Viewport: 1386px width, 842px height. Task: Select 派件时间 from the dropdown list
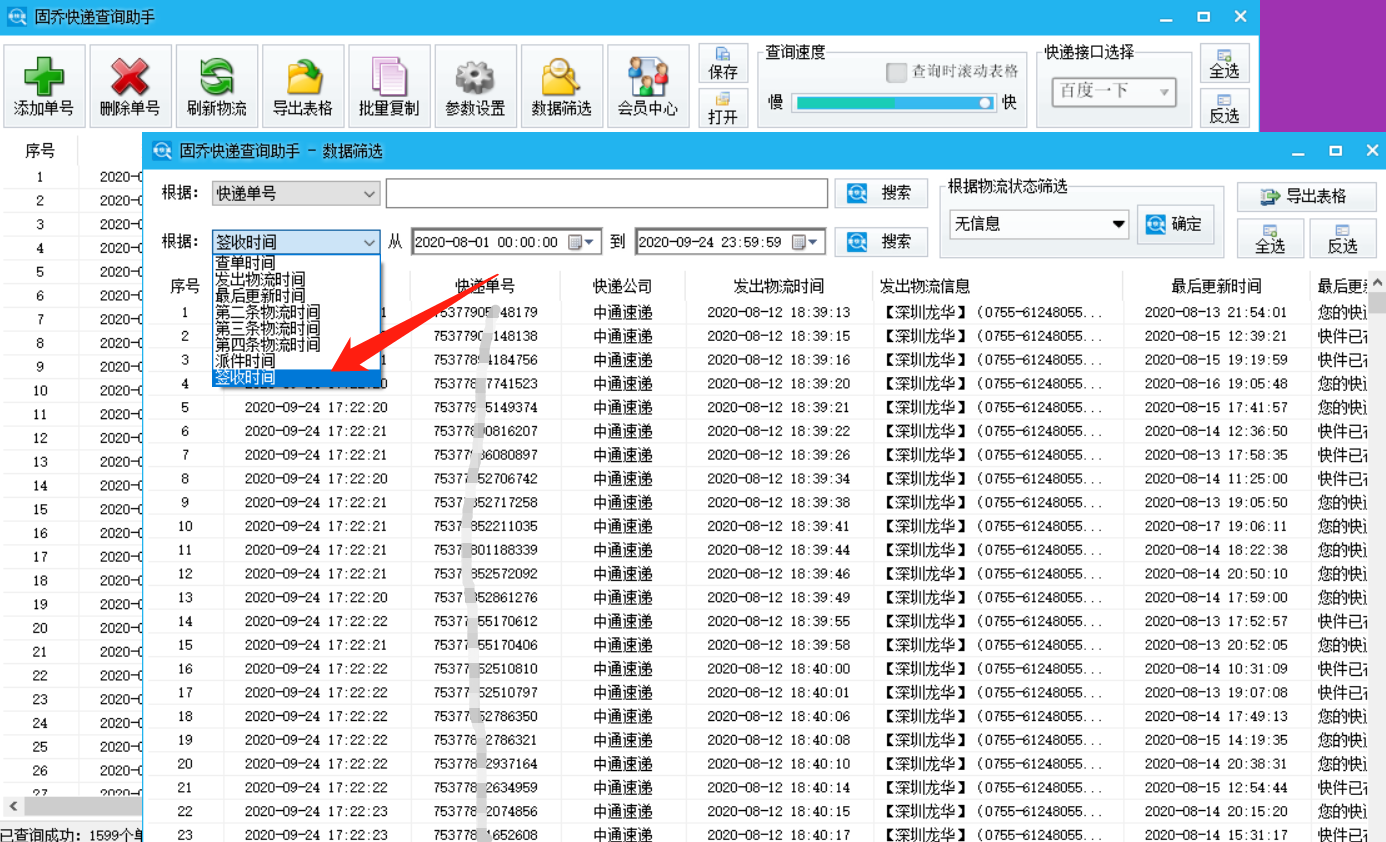296,360
